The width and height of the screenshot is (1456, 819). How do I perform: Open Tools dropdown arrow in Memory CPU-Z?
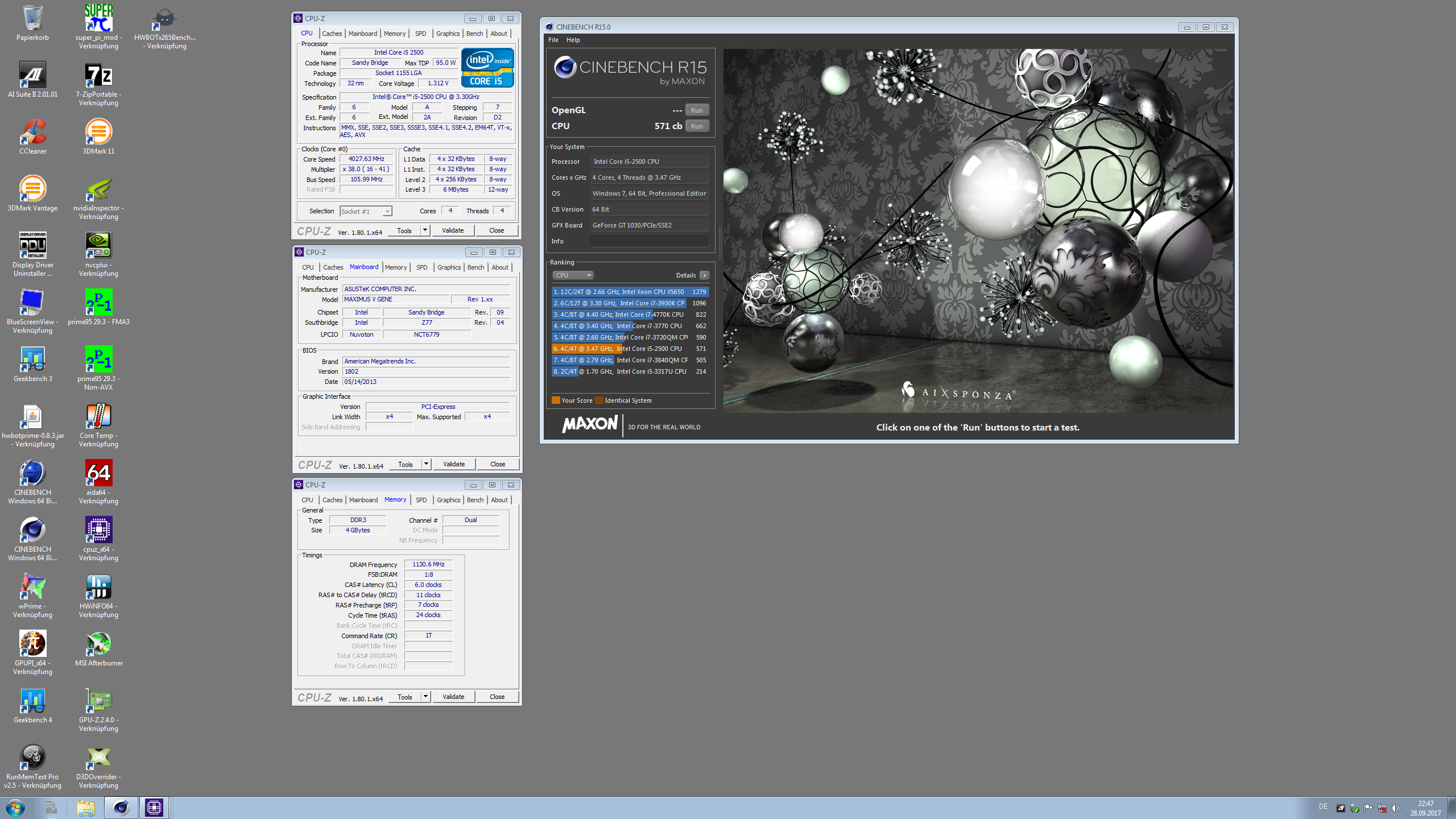click(x=425, y=697)
